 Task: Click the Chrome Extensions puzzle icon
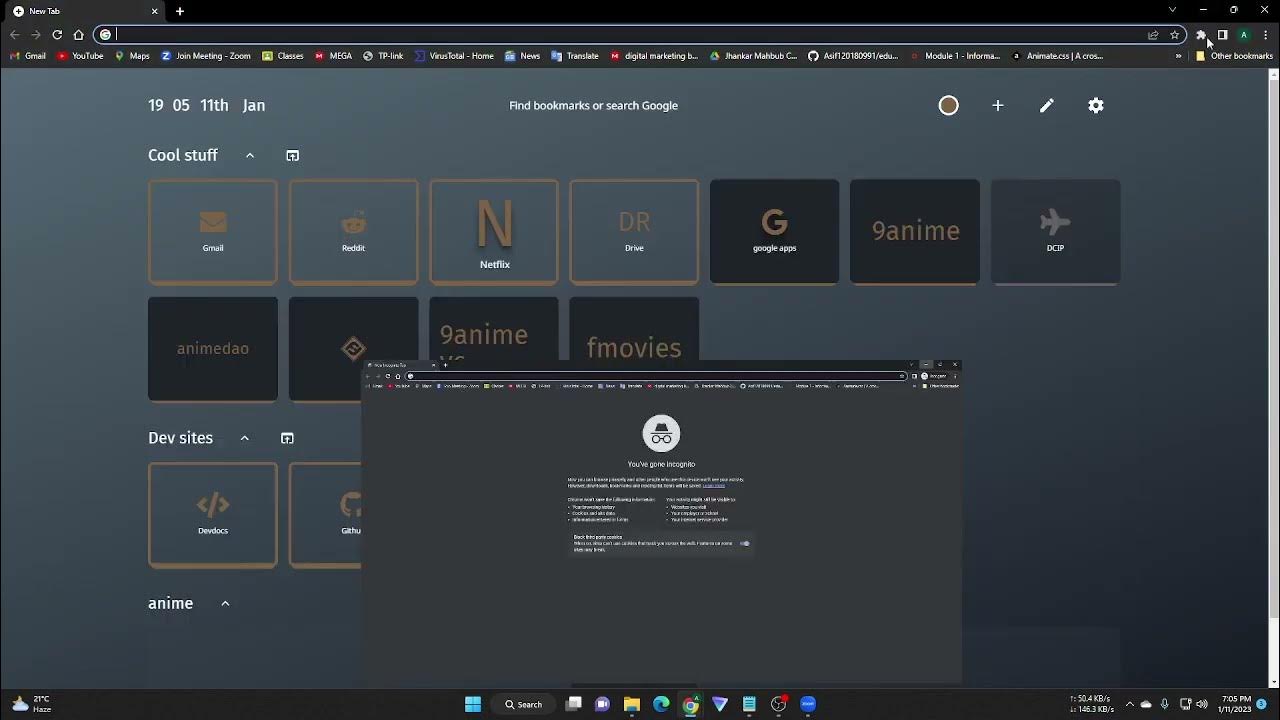1201,35
